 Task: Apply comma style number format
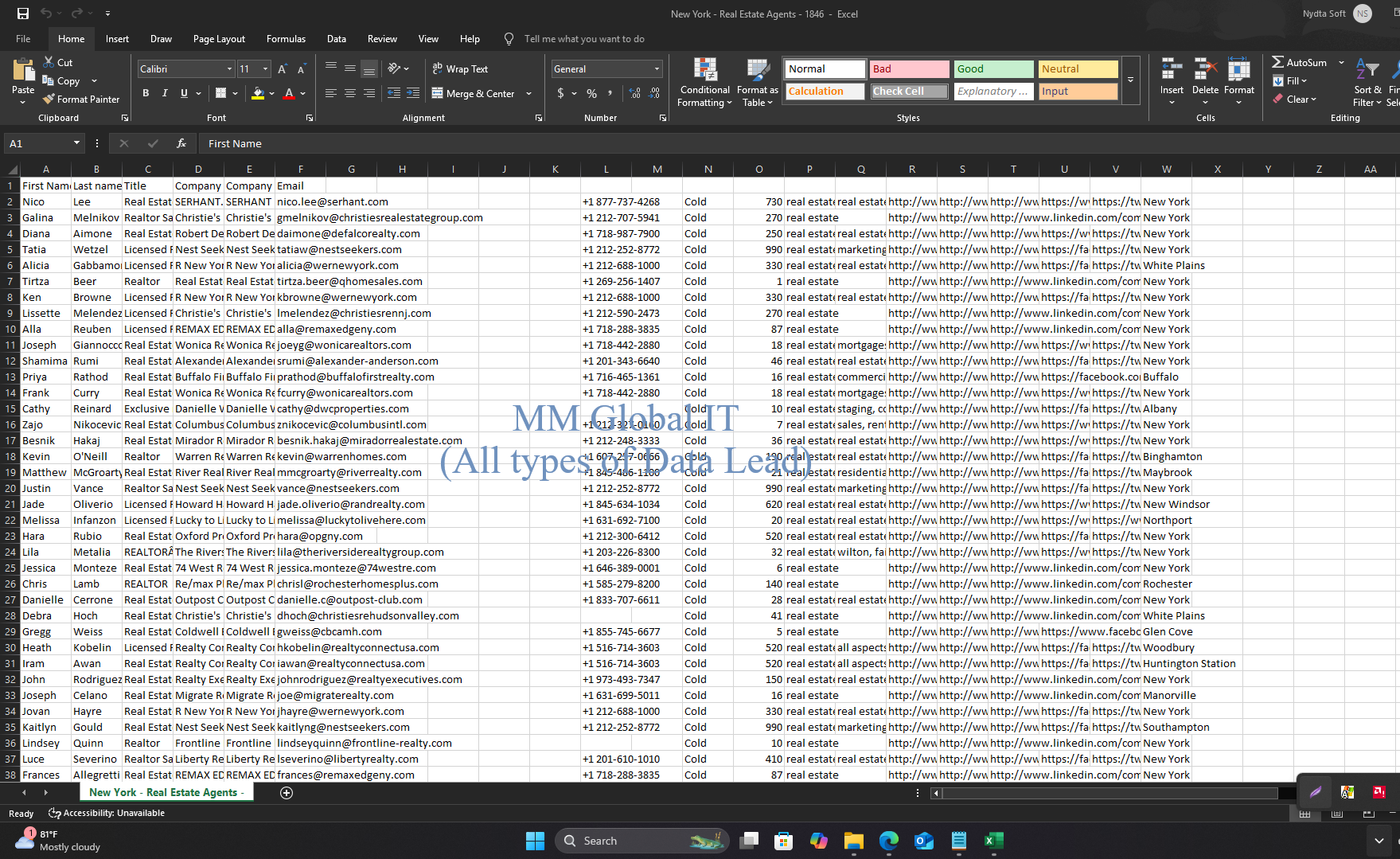click(x=610, y=93)
